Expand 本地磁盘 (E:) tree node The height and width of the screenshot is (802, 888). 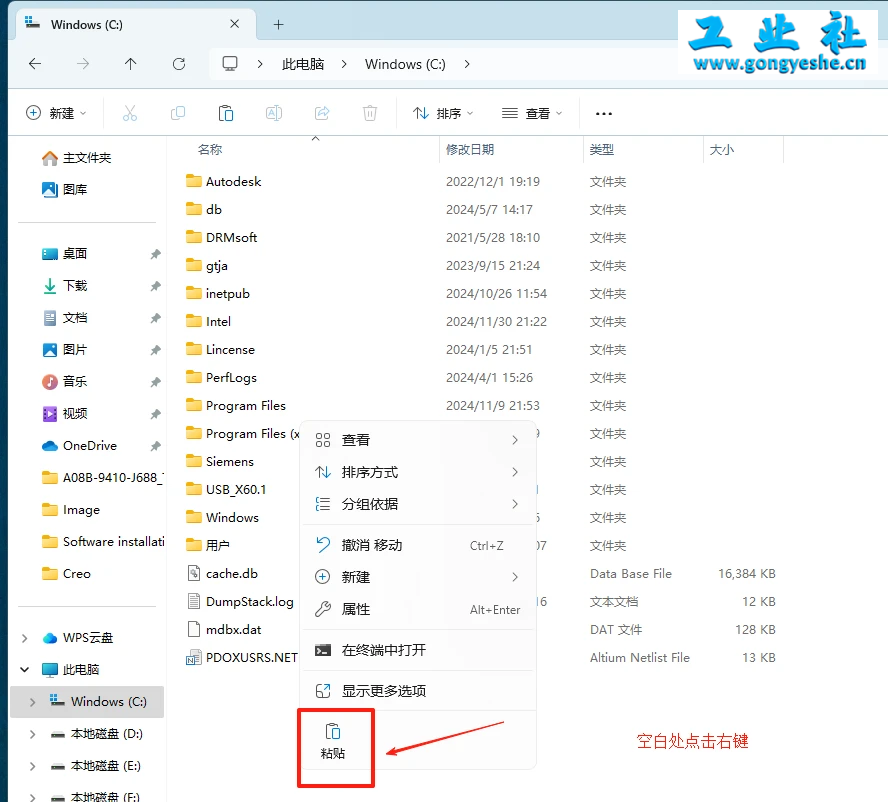coord(32,766)
